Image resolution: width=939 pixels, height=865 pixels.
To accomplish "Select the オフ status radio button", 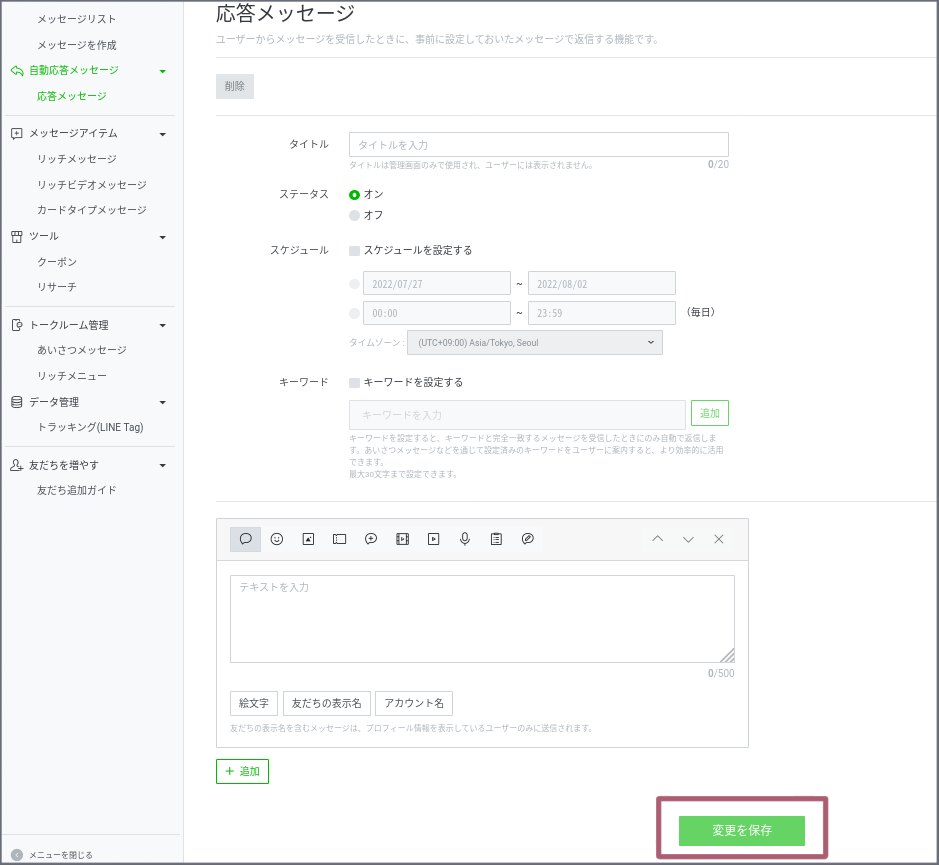I will (x=354, y=215).
